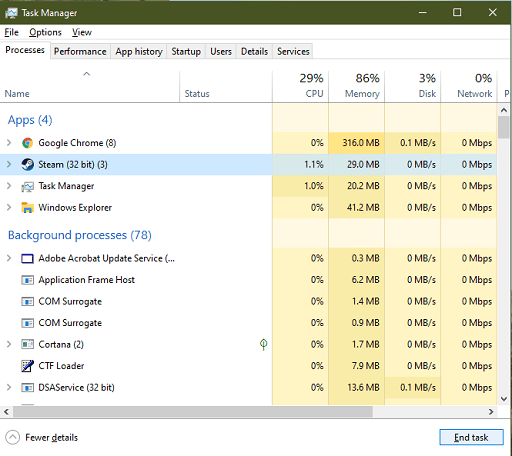Switch to the Services tab
Screen dimensions: 512x456
coord(293,52)
